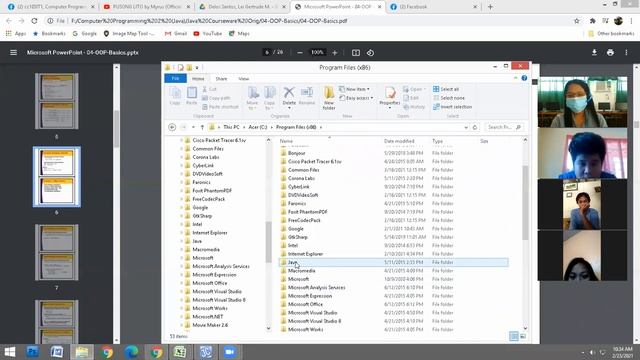The image size is (640, 360).
Task: Expand the Java folder in navigation tree
Action: pos(182,241)
